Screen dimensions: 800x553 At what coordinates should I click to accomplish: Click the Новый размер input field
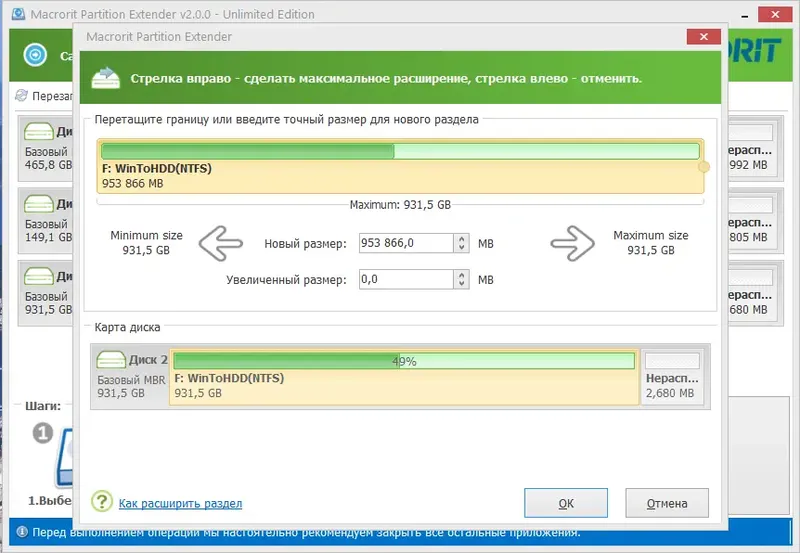(406, 243)
